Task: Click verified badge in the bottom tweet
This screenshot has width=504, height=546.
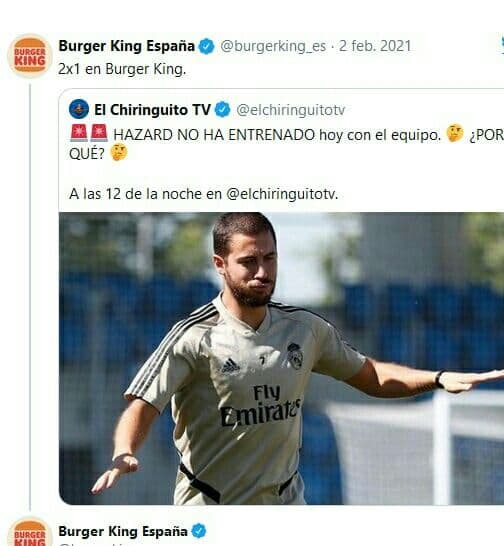Action: click(x=199, y=531)
